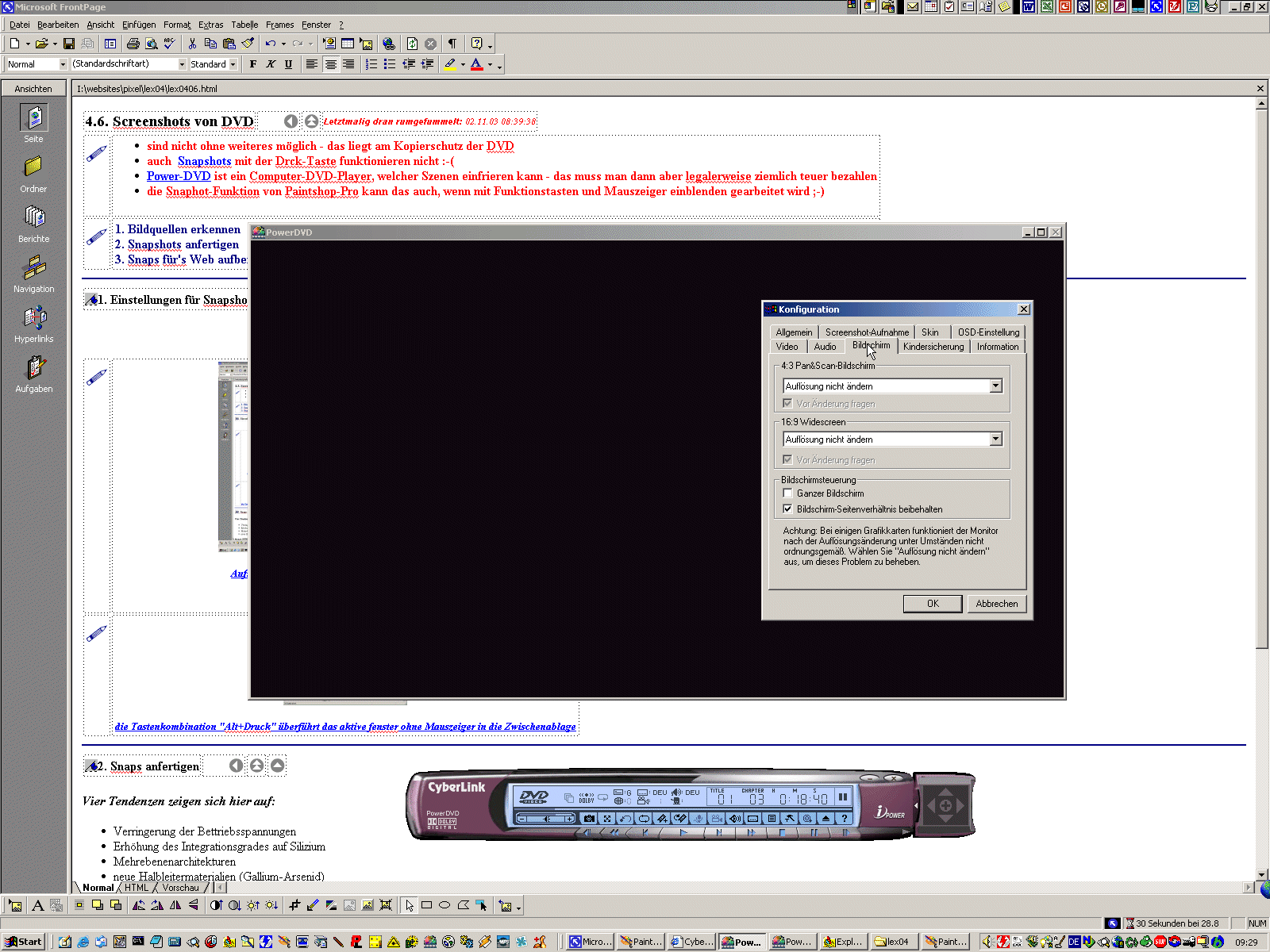Switch to the Kindersicherung tab

pos(933,347)
